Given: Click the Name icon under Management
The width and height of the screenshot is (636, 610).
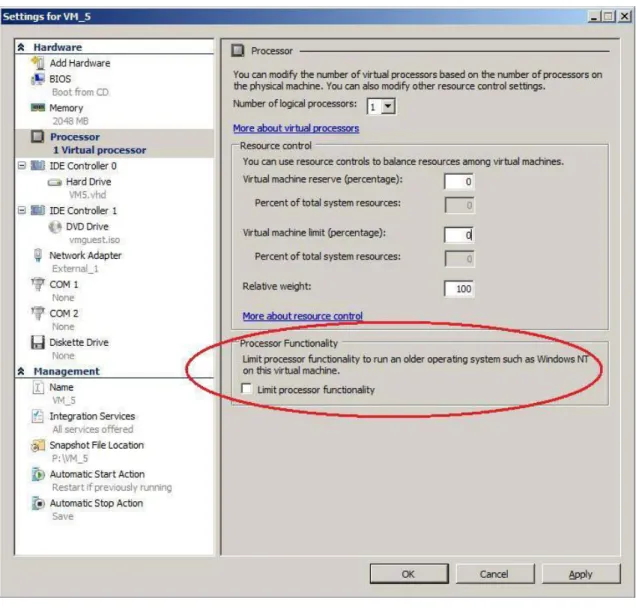Looking at the screenshot, I should click(x=38, y=387).
